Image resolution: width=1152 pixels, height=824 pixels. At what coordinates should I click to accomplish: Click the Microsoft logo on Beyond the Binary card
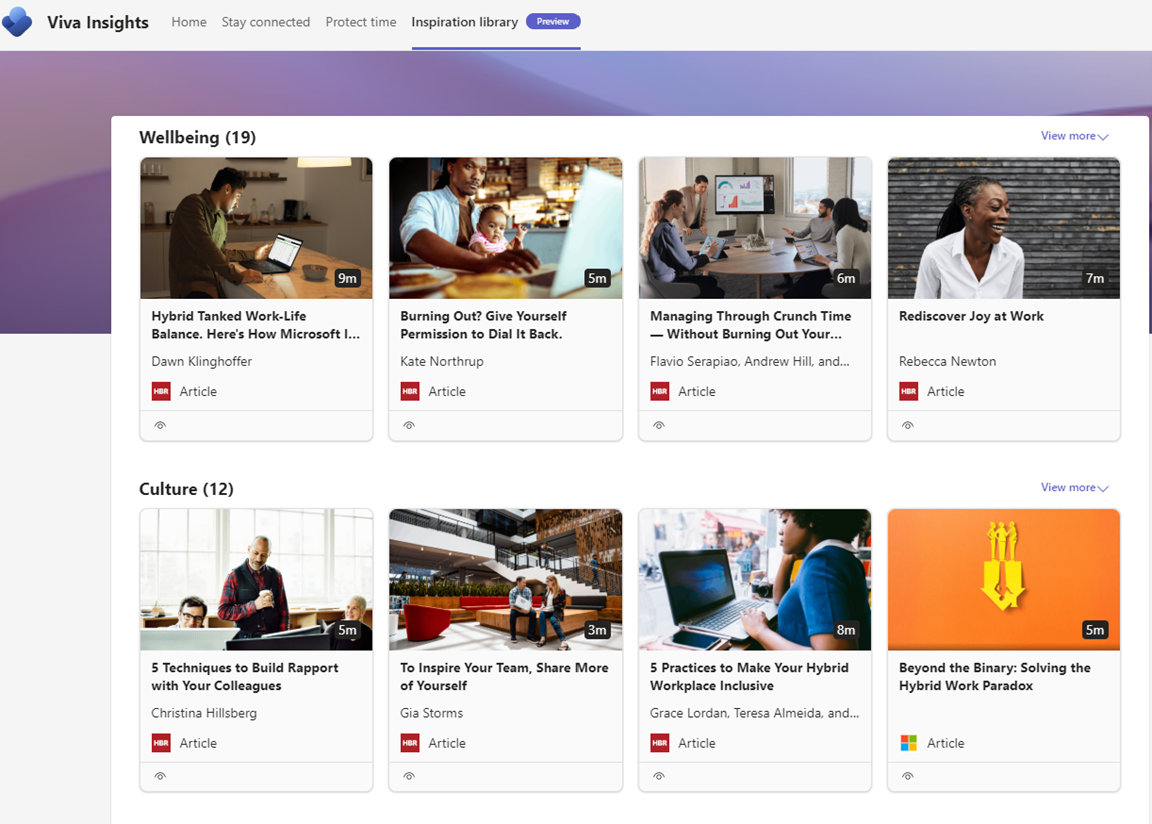(x=909, y=743)
